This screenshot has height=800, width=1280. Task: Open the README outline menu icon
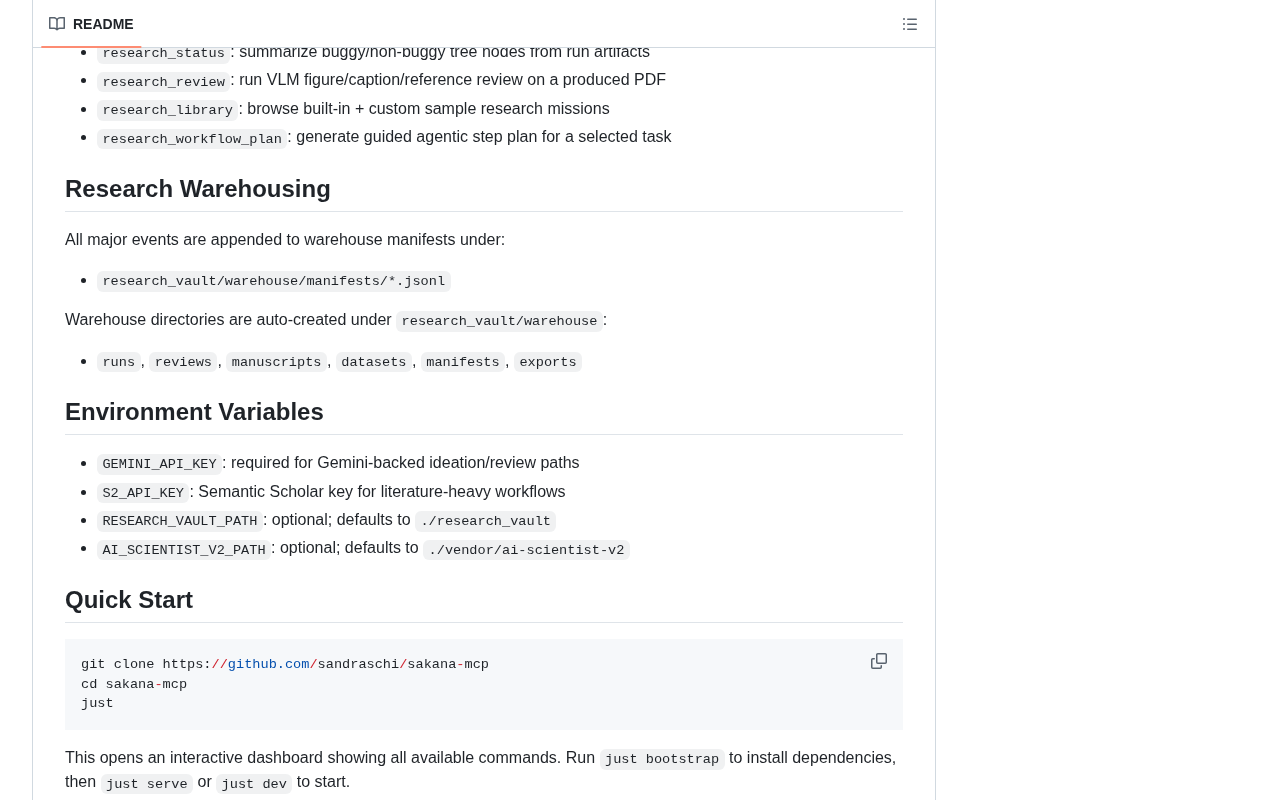(910, 24)
